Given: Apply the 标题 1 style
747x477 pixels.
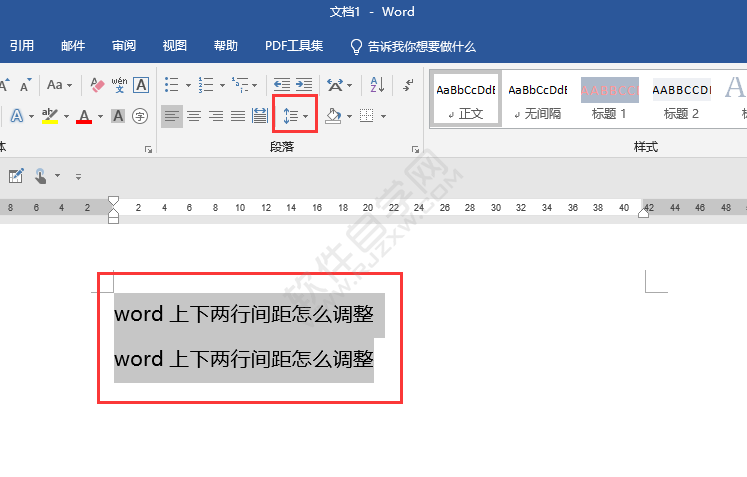Looking at the screenshot, I should [609, 100].
